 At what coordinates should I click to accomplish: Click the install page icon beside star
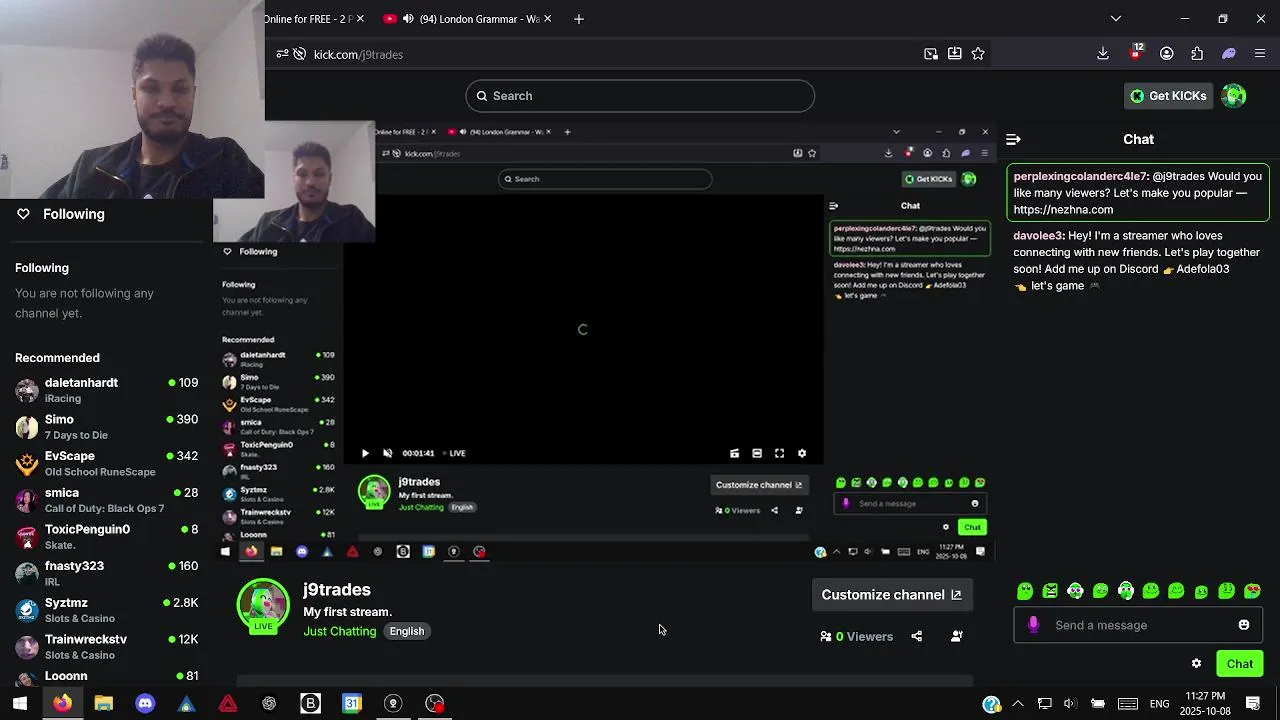coord(954,54)
